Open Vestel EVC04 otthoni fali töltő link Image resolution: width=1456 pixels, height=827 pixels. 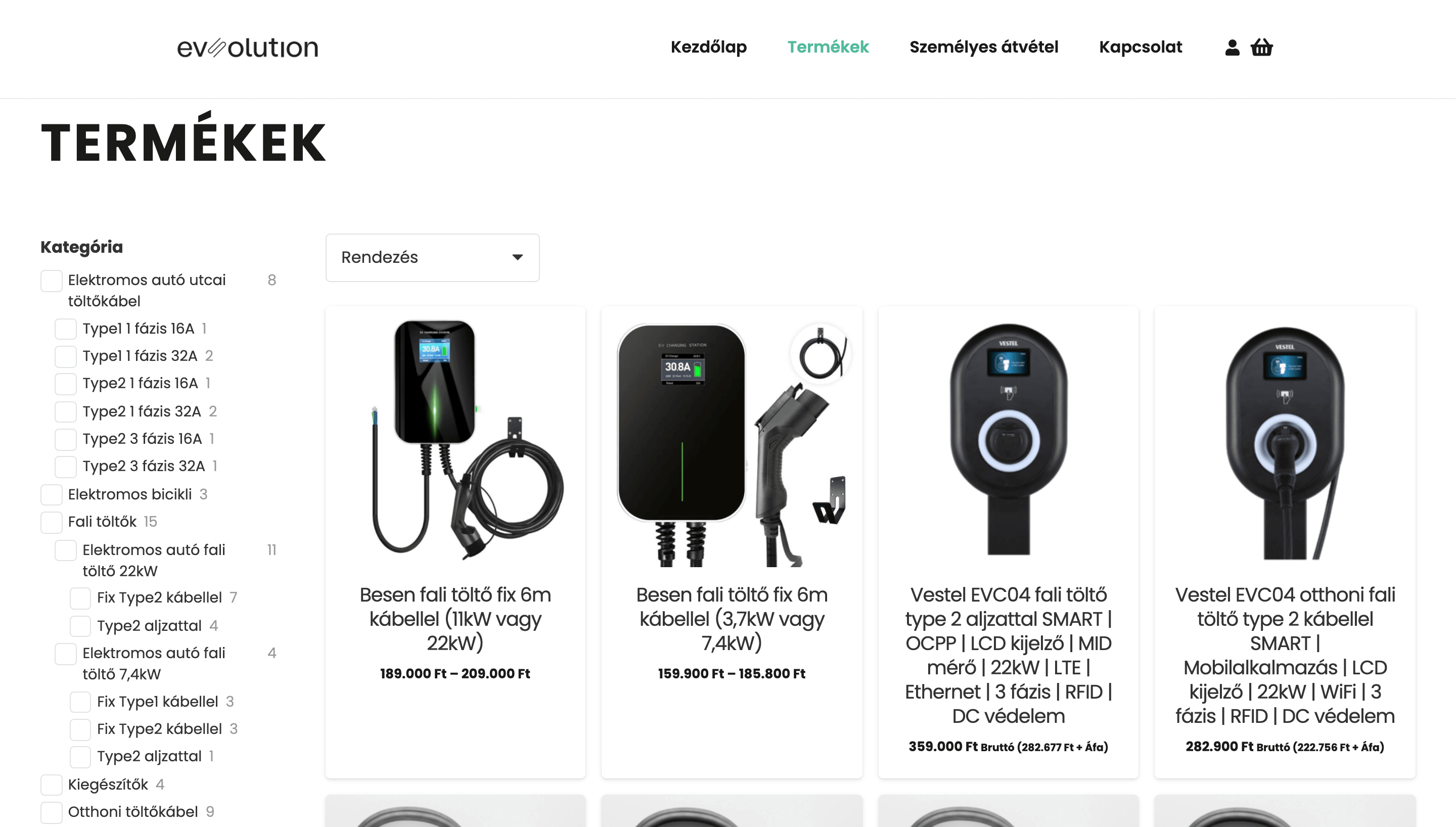point(1285,655)
